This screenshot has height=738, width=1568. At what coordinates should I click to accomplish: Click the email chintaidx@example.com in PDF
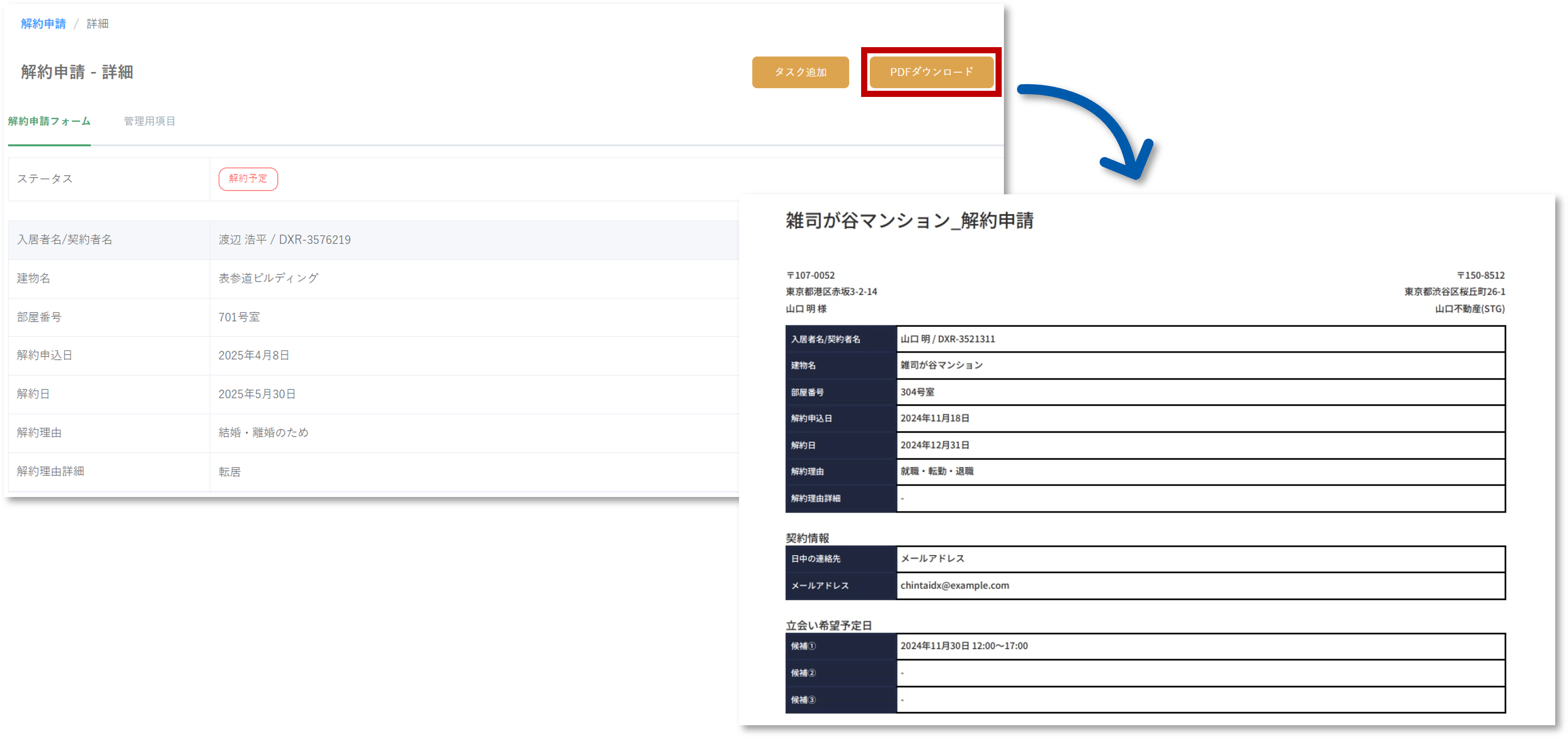955,585
